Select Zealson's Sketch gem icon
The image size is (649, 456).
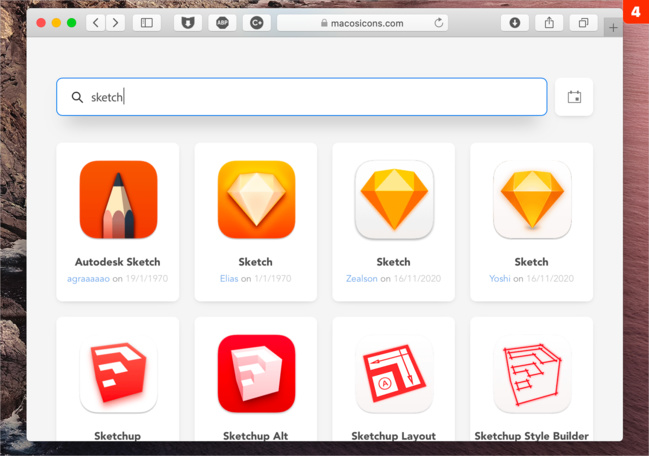394,199
